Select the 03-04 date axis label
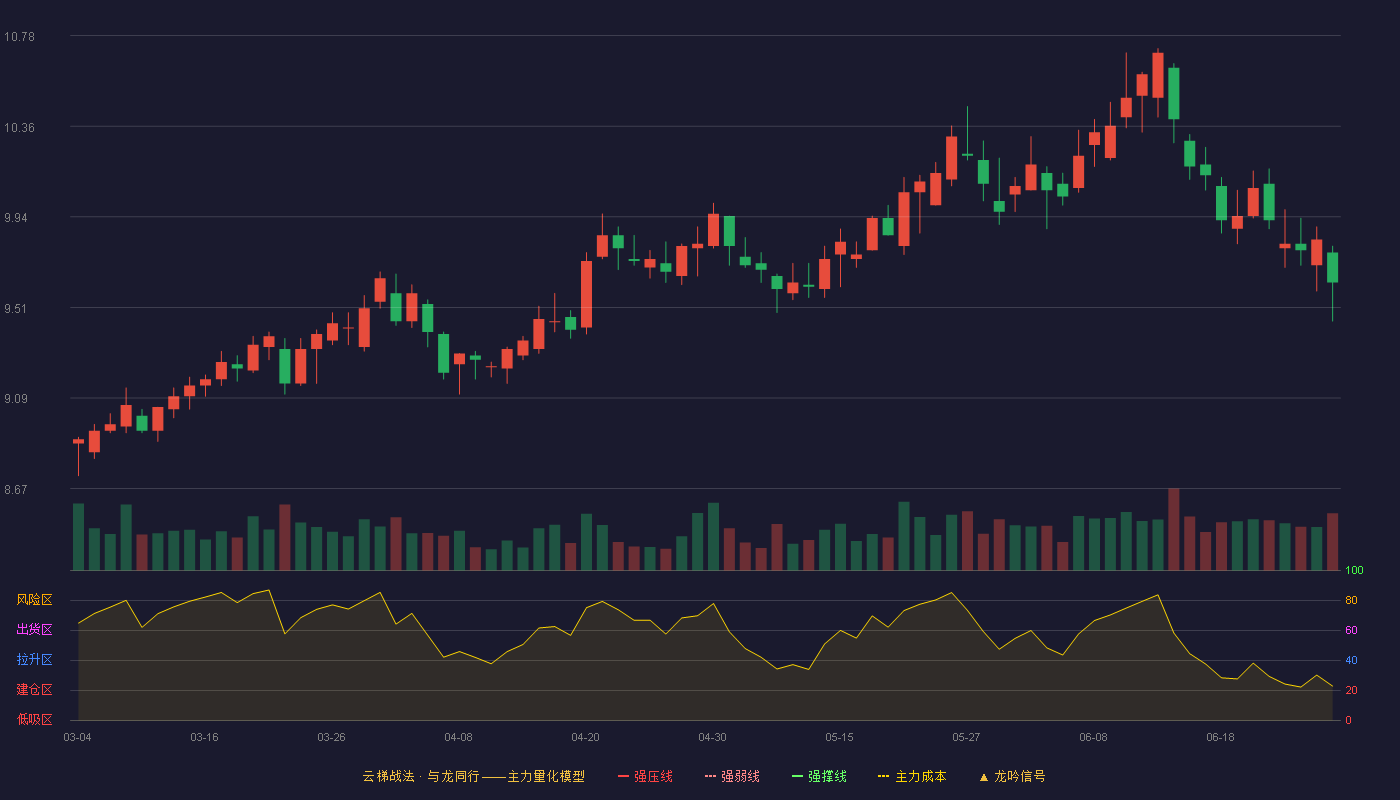The height and width of the screenshot is (800, 1400). click(77, 738)
